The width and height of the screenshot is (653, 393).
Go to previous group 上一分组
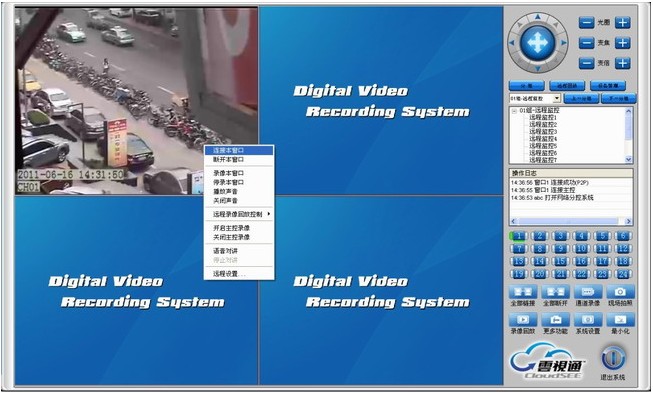[581, 99]
